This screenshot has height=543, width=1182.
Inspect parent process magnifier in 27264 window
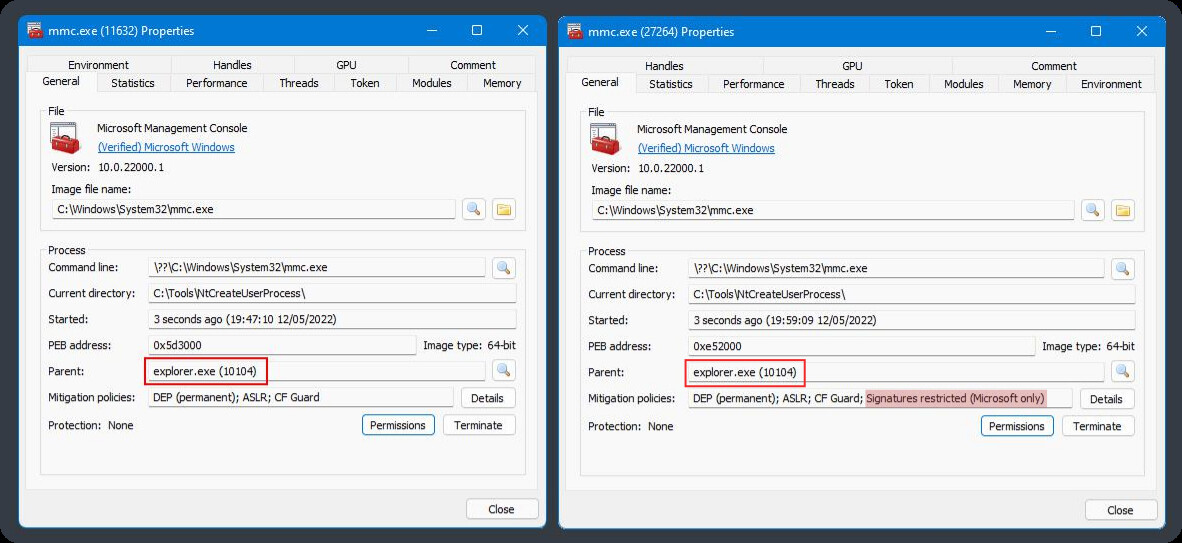point(1122,371)
